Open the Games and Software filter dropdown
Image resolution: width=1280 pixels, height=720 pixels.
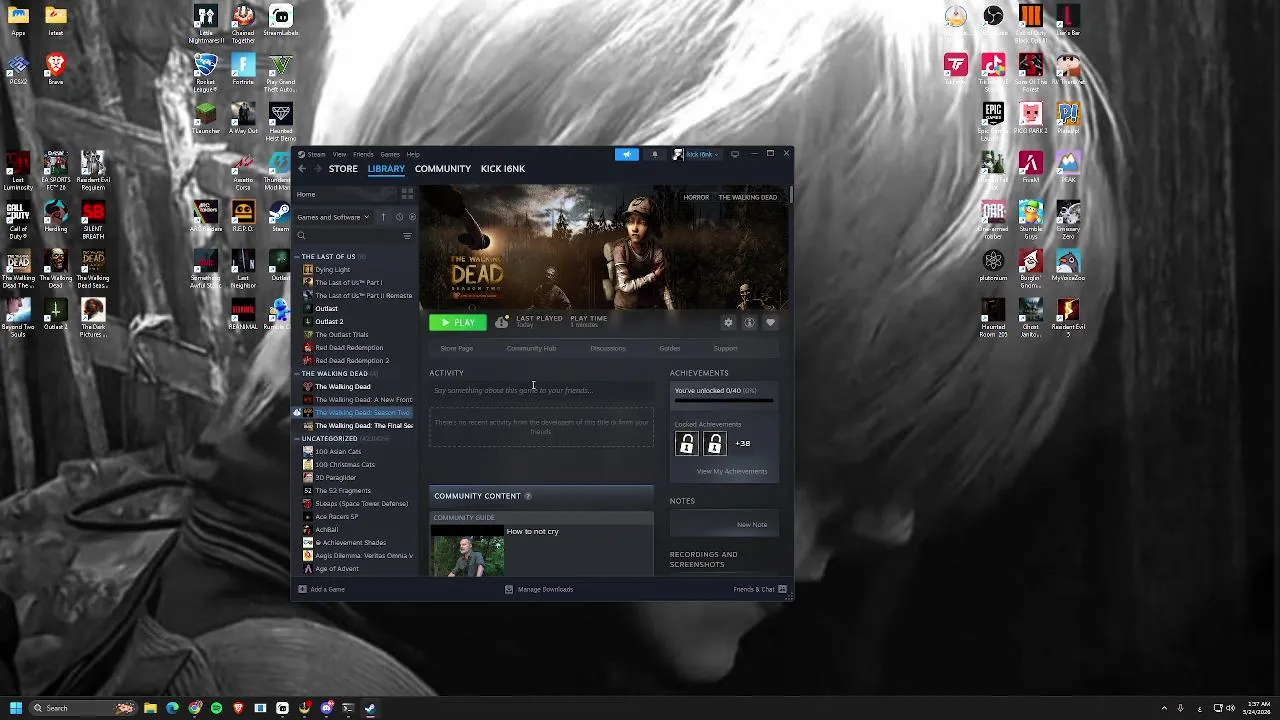coord(333,217)
